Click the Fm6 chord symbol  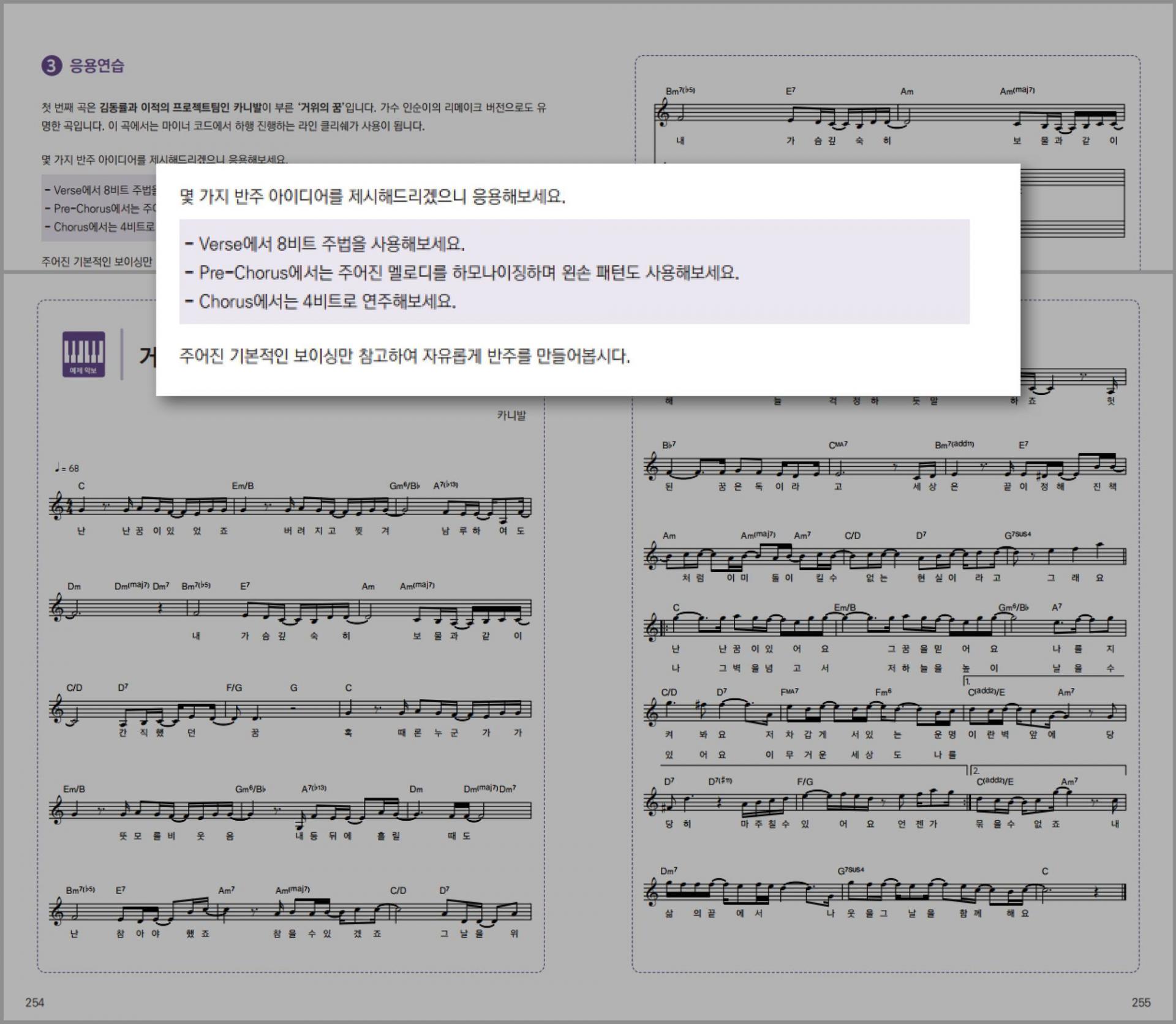tap(883, 691)
